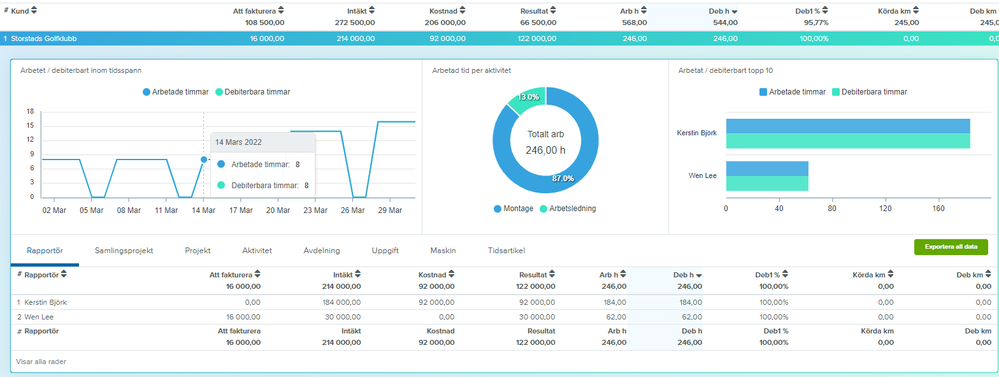999x377 pixels.
Task: Toggle Arbetade timmar series in line chart
Action: point(176,92)
